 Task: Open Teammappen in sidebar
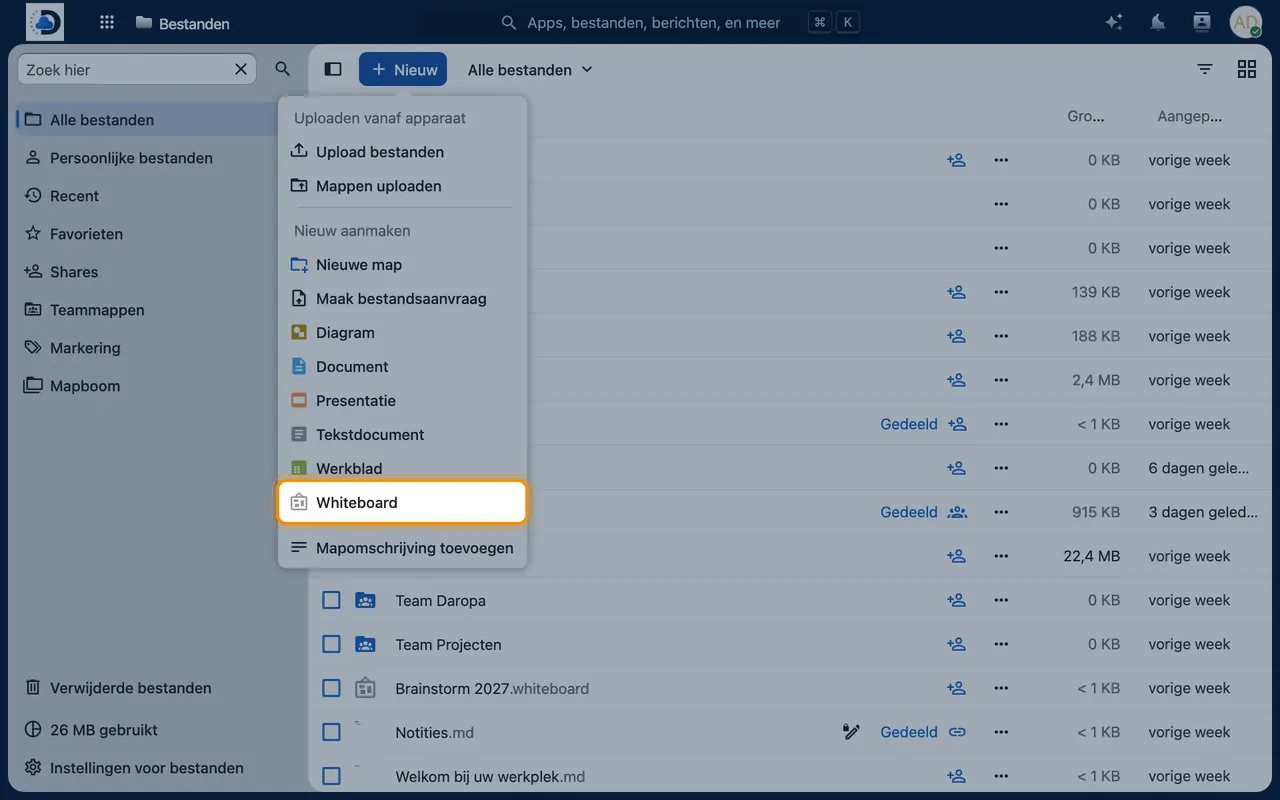coord(146,310)
